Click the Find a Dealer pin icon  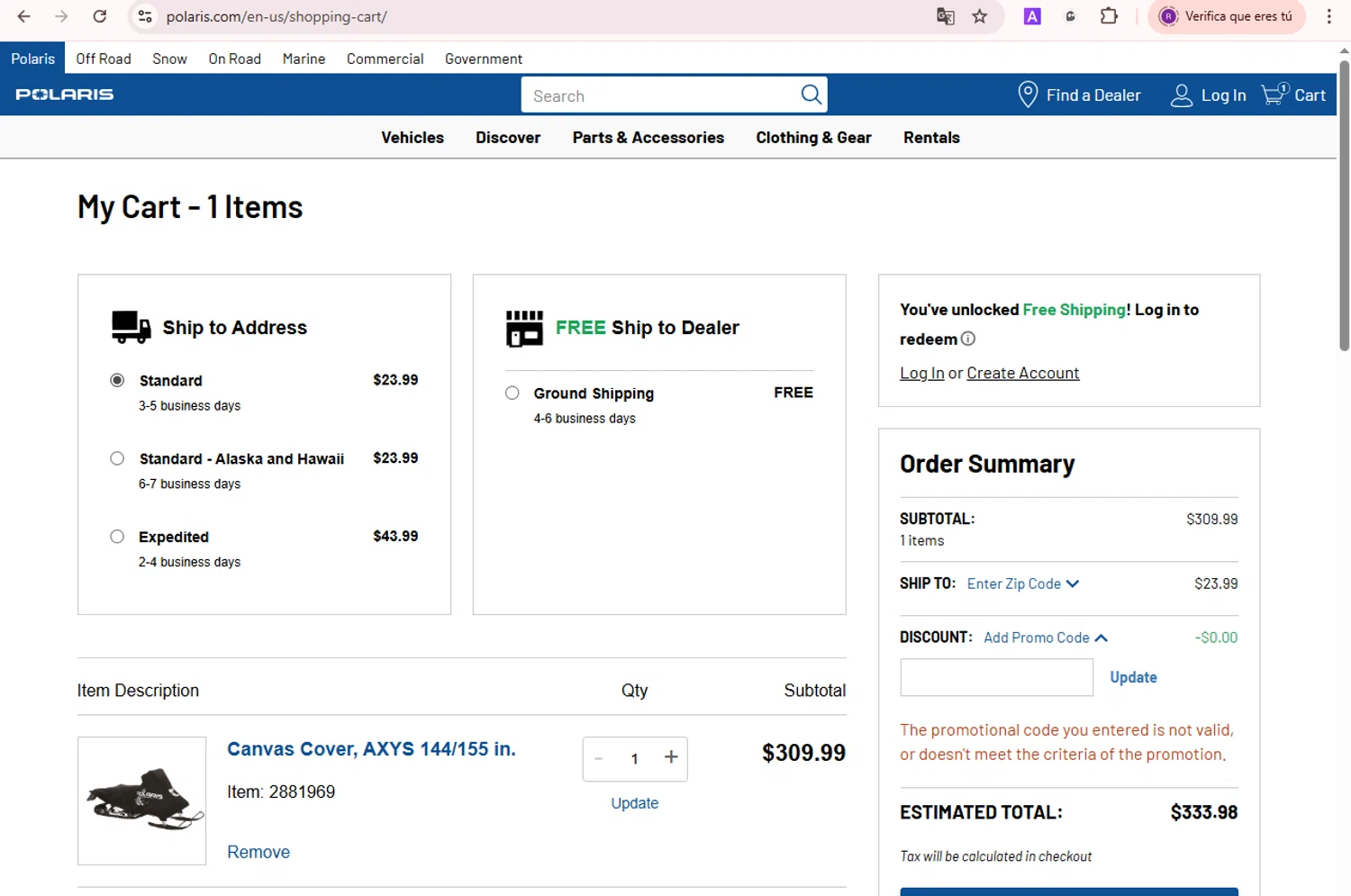click(x=1027, y=95)
